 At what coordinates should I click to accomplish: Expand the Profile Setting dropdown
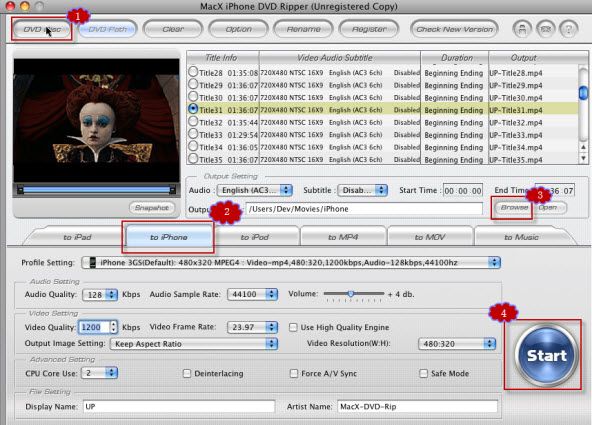pyautogui.click(x=291, y=263)
